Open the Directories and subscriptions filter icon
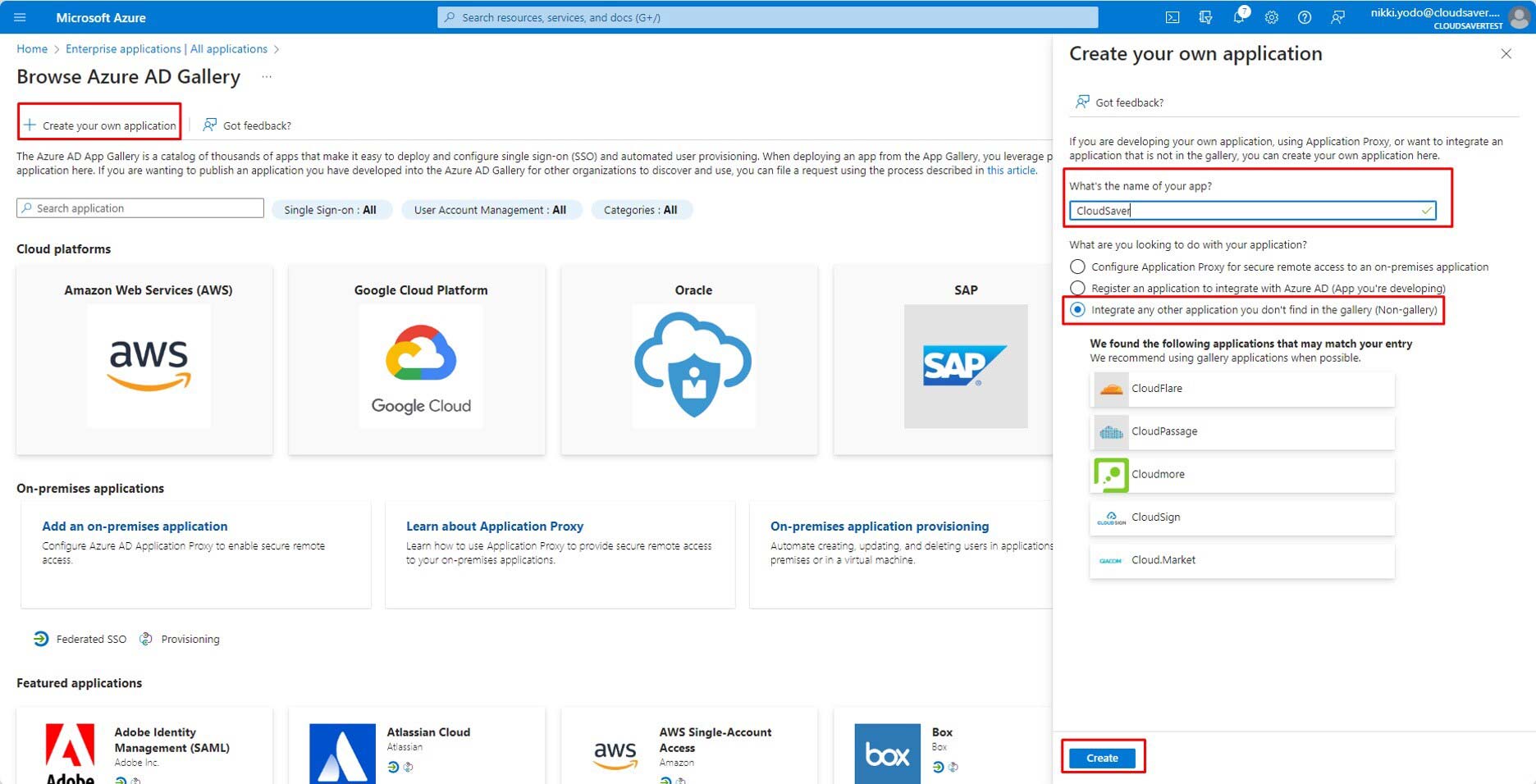This screenshot has width=1536, height=784. point(1205,17)
